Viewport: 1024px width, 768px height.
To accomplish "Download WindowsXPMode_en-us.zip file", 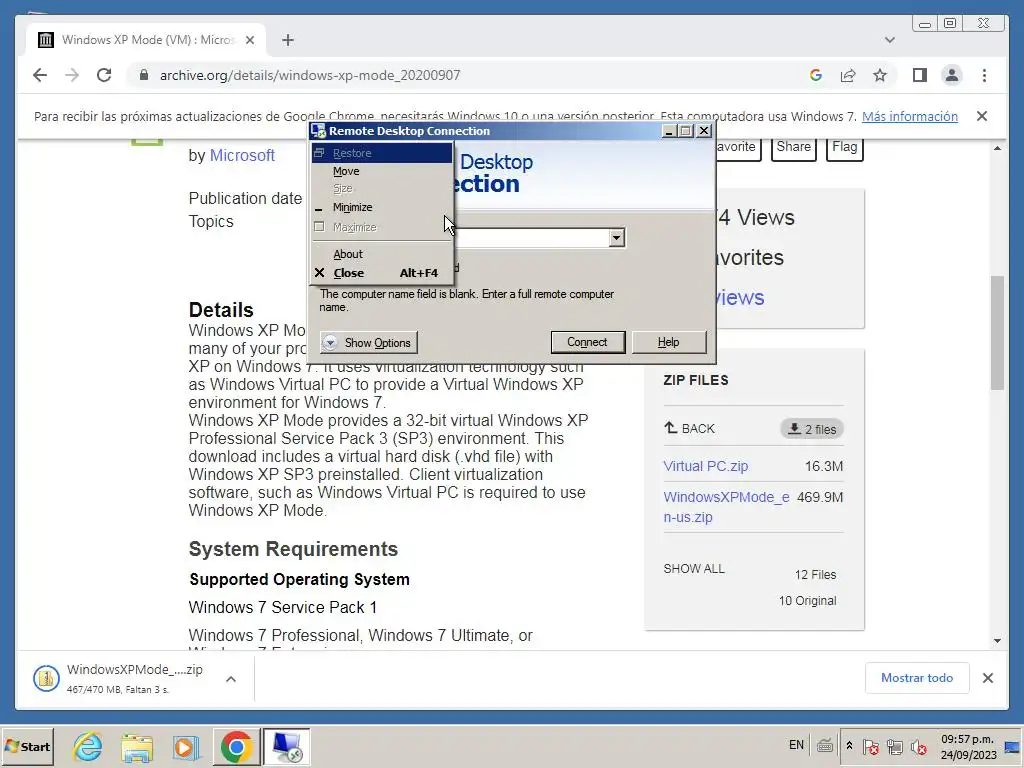I will coord(726,507).
